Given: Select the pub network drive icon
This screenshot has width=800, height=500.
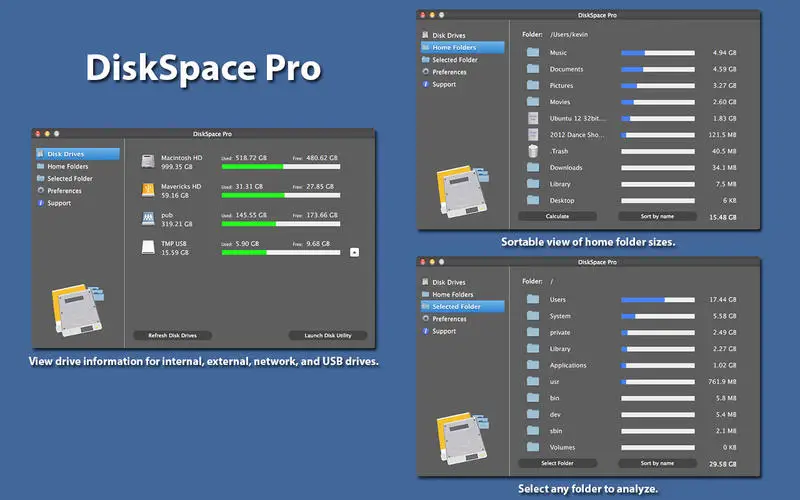Looking at the screenshot, I should (148, 219).
